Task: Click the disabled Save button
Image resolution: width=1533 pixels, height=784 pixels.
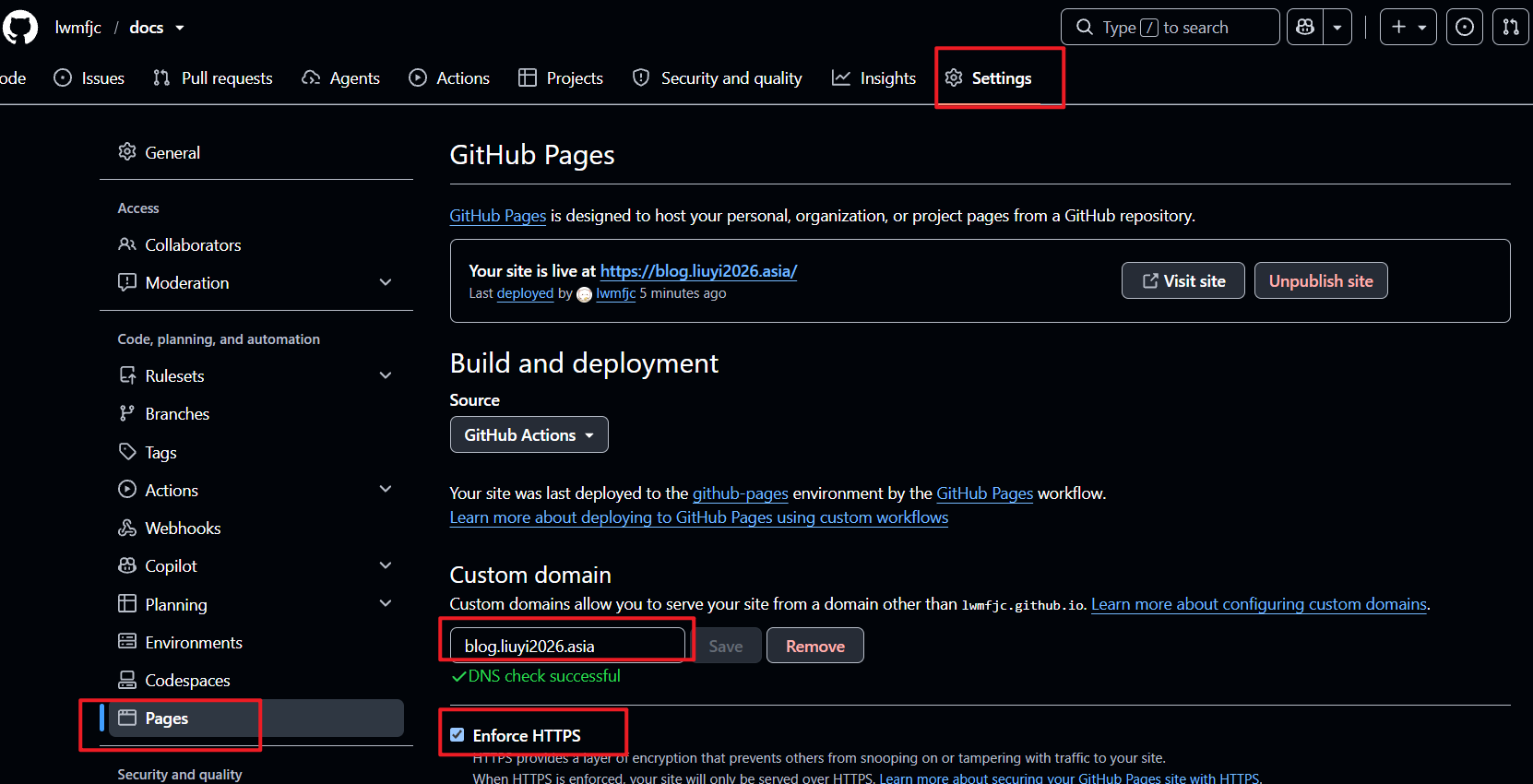Action: [726, 647]
